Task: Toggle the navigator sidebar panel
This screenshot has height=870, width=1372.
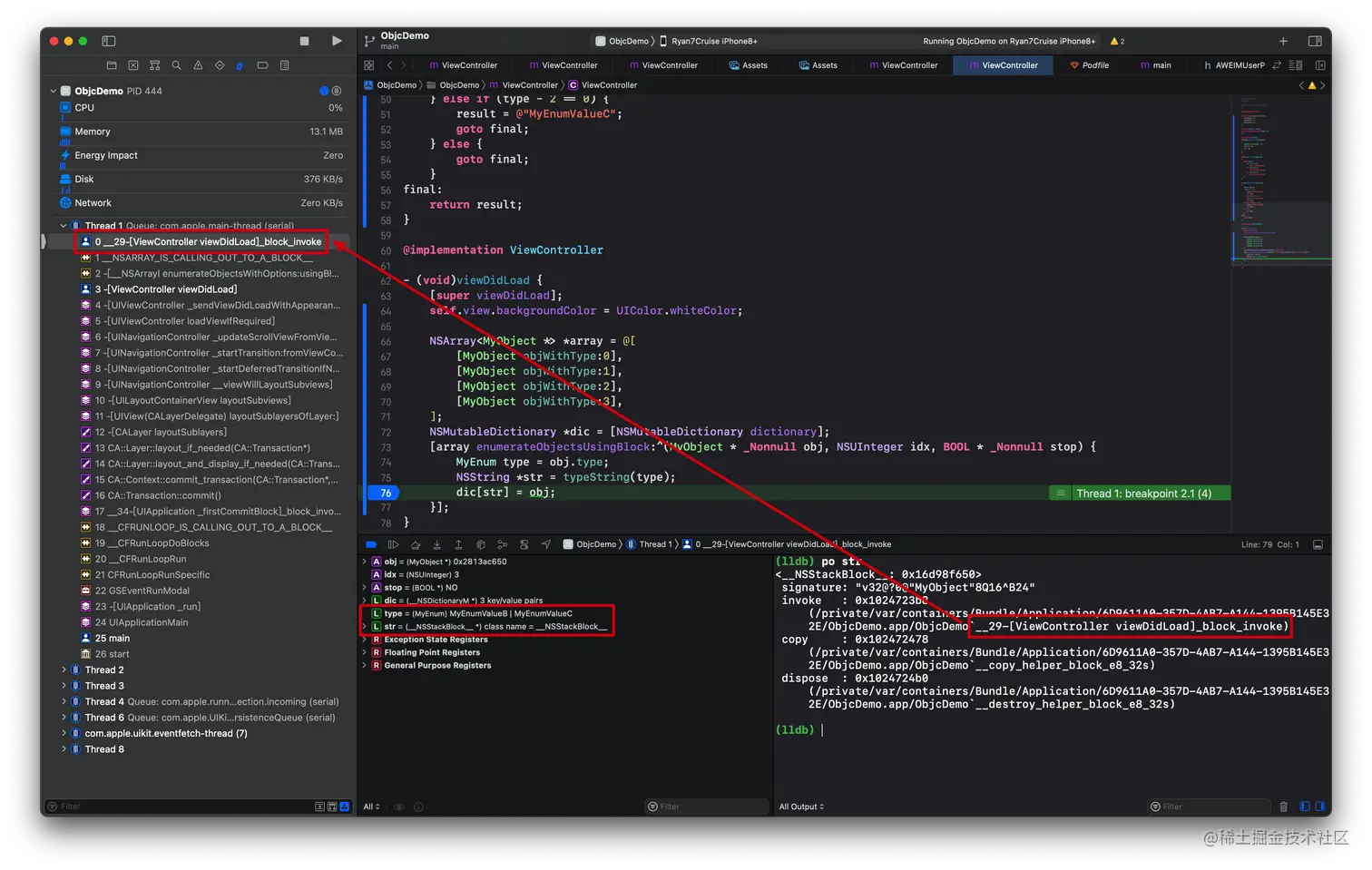Action: click(109, 41)
